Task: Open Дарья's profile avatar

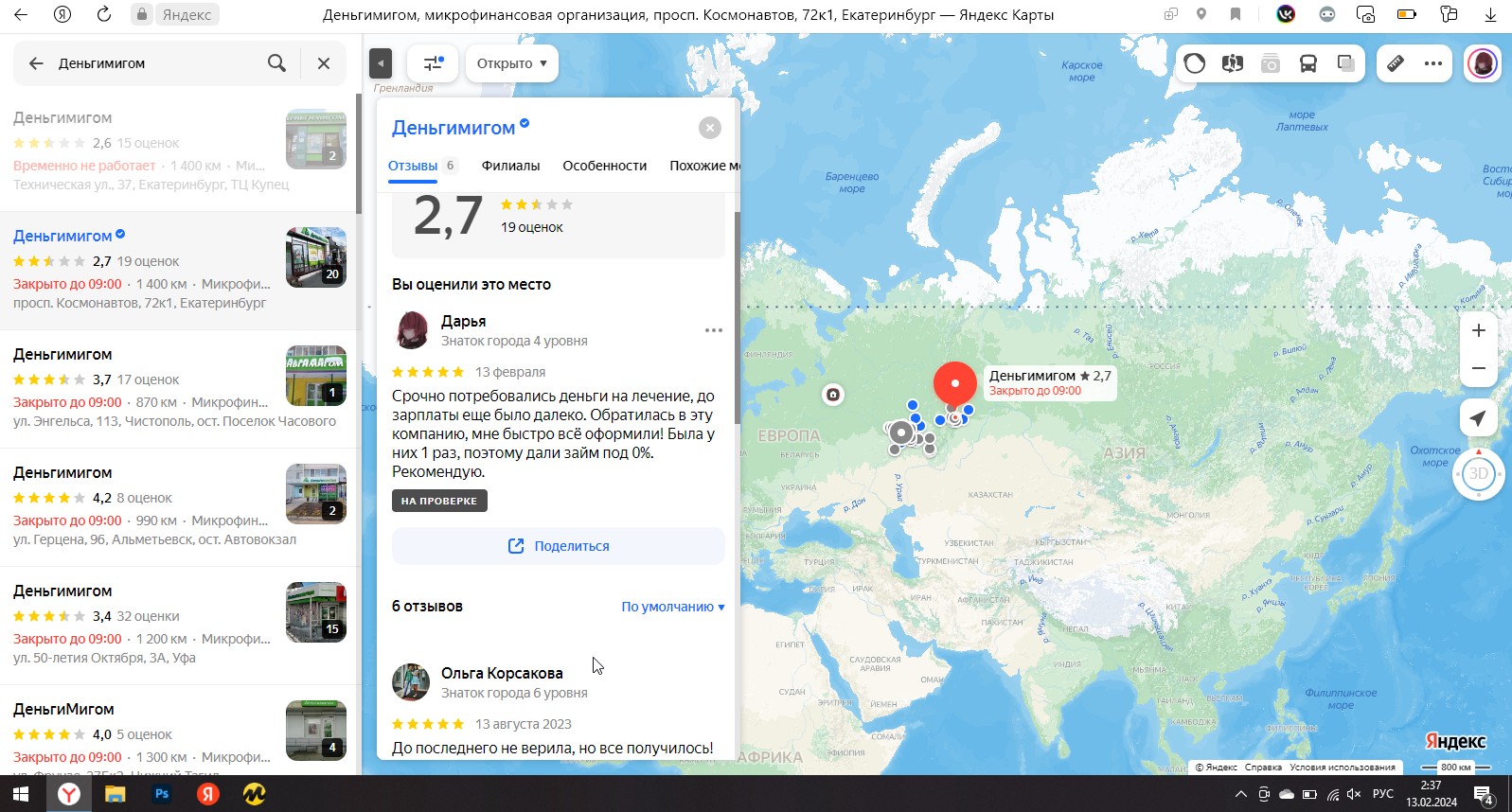Action: click(411, 330)
